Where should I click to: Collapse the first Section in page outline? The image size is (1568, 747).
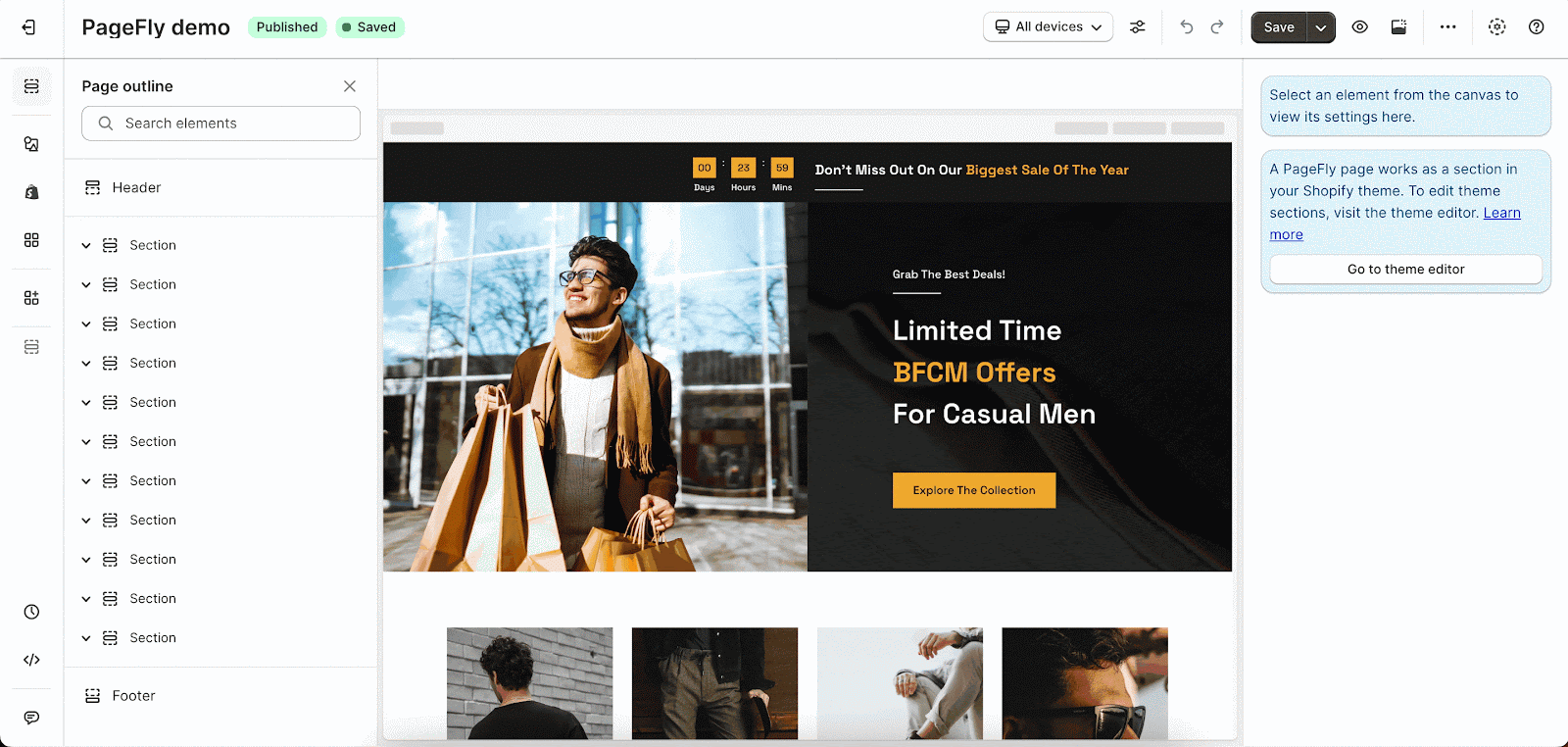point(86,245)
